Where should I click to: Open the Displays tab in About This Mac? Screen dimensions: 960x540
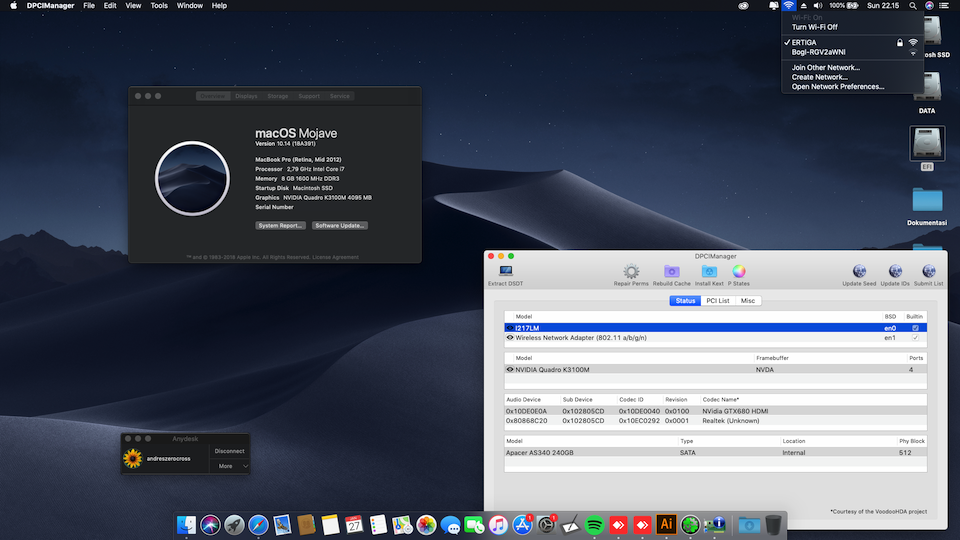(x=246, y=96)
